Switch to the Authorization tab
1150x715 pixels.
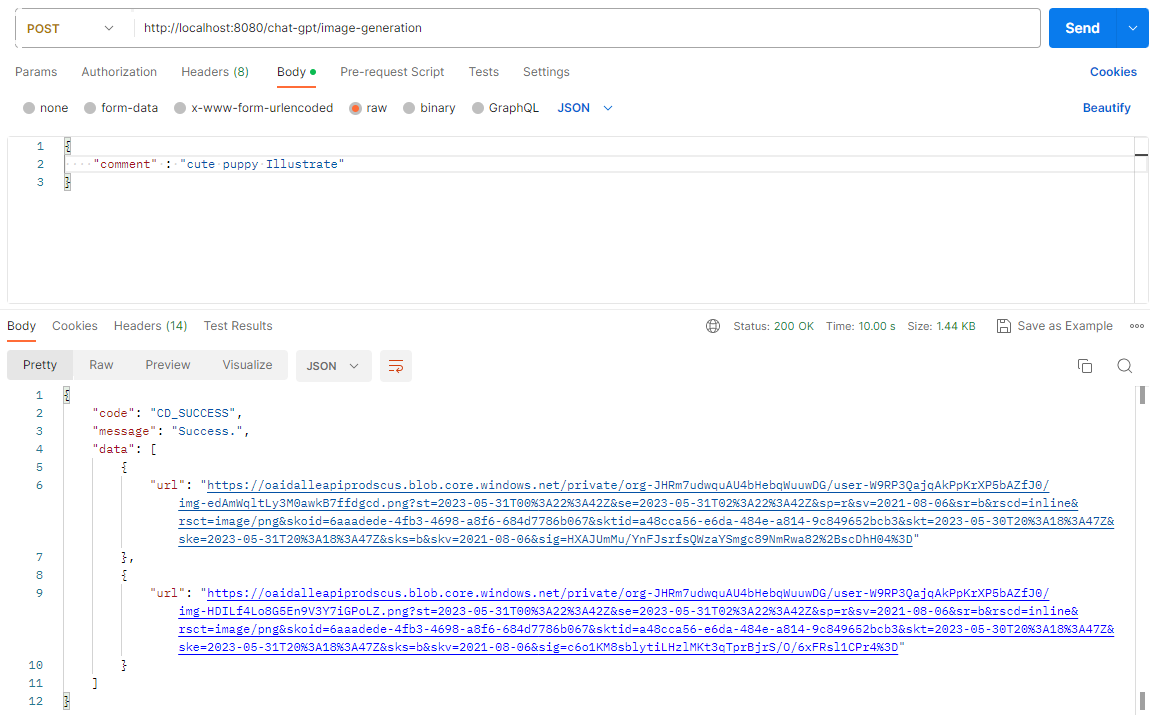pyautogui.click(x=119, y=72)
